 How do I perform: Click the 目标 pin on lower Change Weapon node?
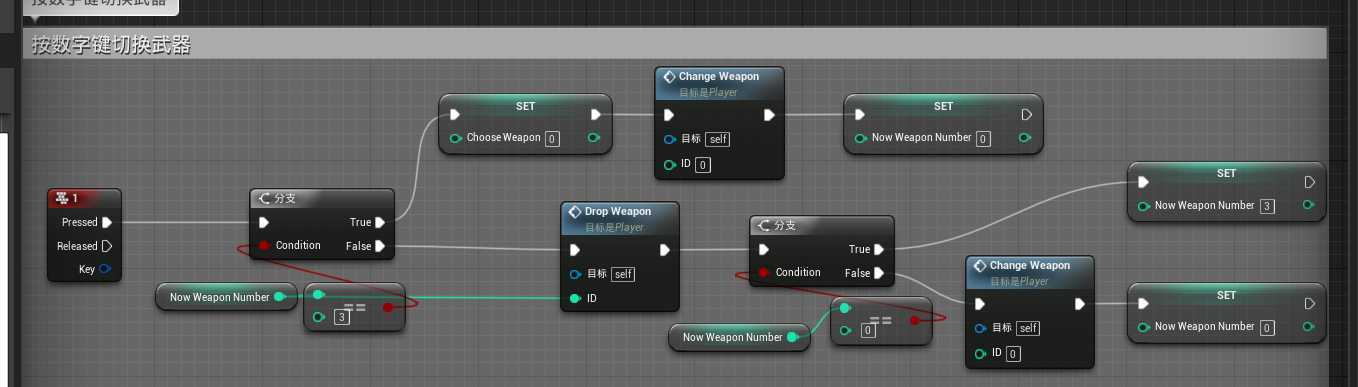(980, 328)
